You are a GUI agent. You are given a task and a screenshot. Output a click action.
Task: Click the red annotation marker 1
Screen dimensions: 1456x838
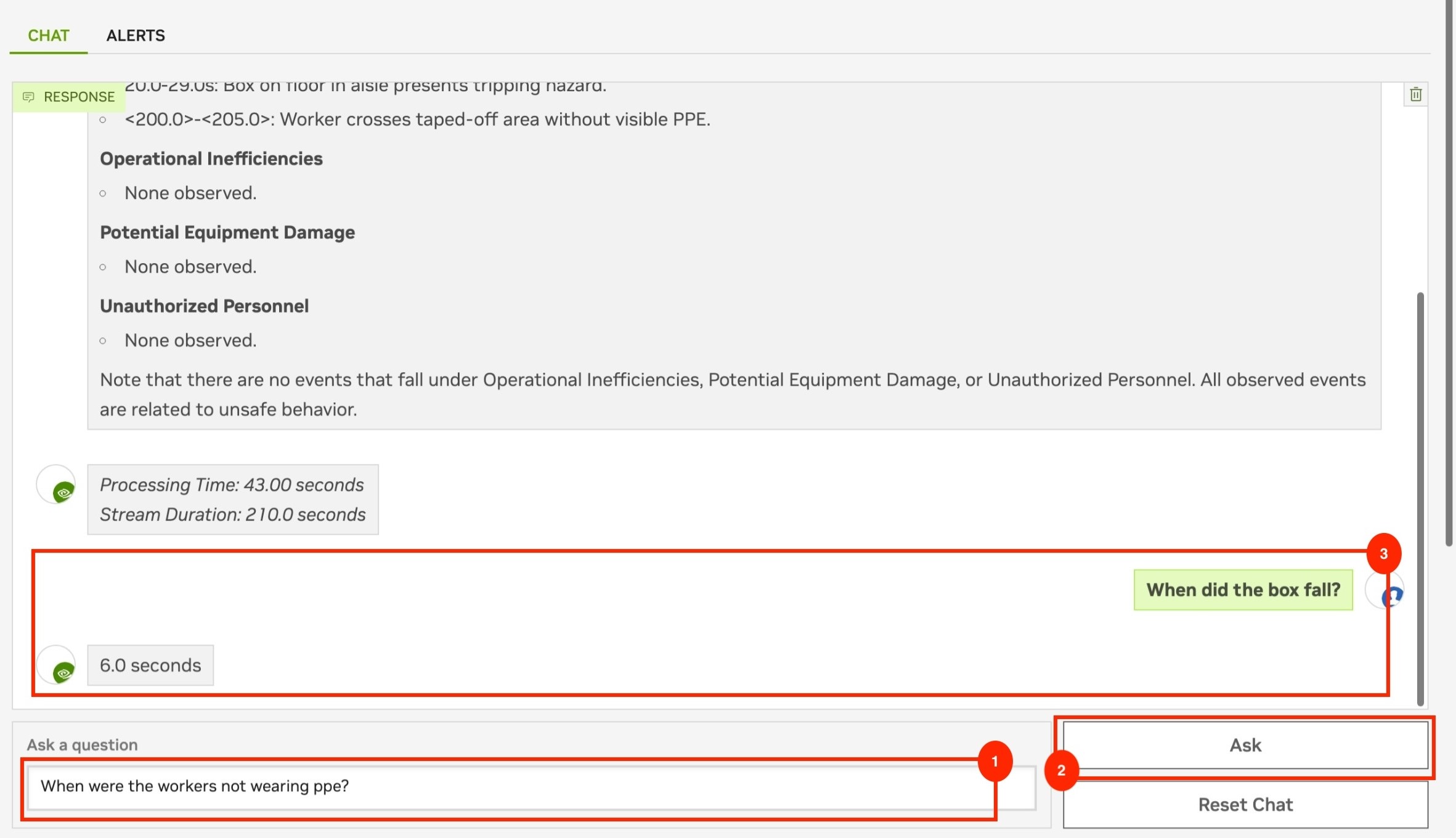(994, 761)
